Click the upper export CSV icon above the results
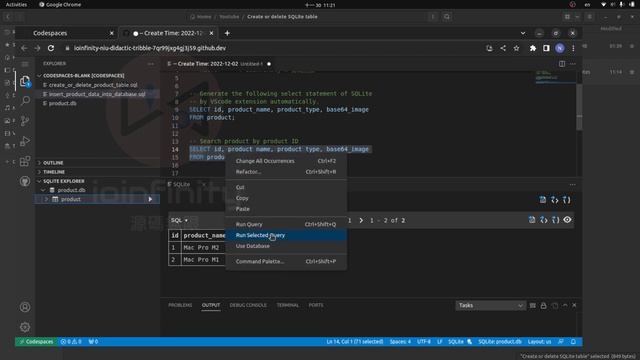 click(542, 200)
